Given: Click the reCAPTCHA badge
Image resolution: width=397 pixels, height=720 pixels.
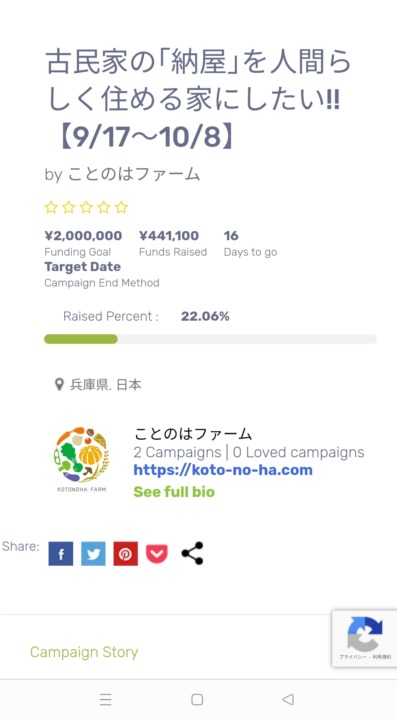Looking at the screenshot, I should (x=364, y=638).
